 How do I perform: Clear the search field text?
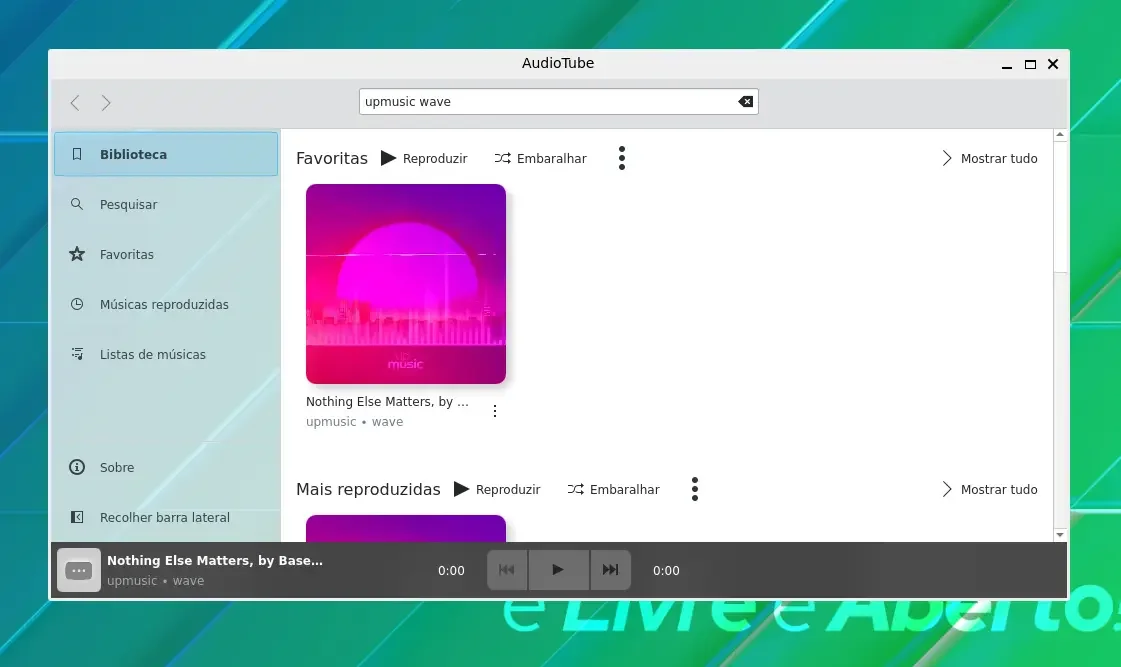[745, 102]
